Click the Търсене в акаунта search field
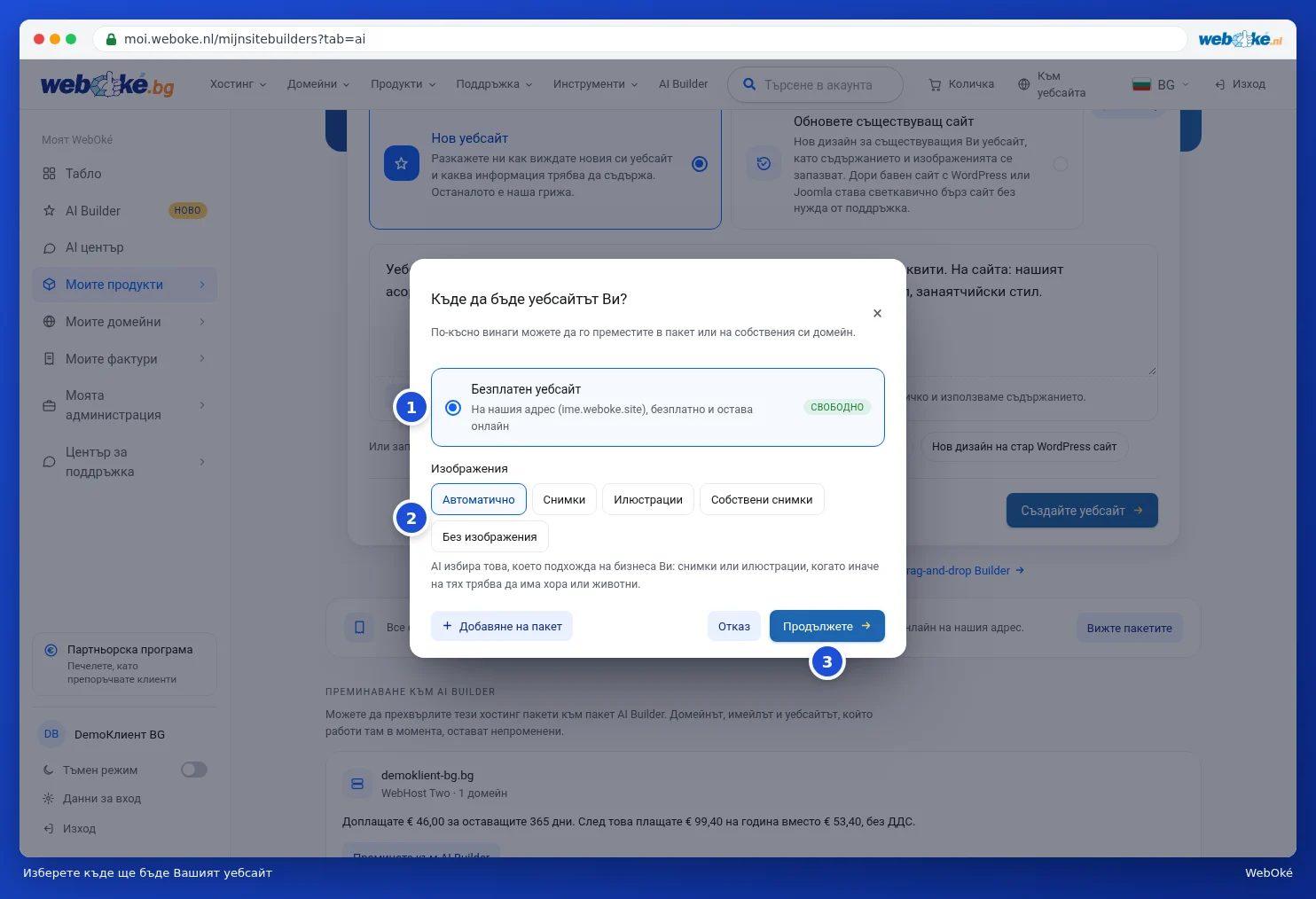This screenshot has width=1316, height=899. pyautogui.click(x=815, y=85)
